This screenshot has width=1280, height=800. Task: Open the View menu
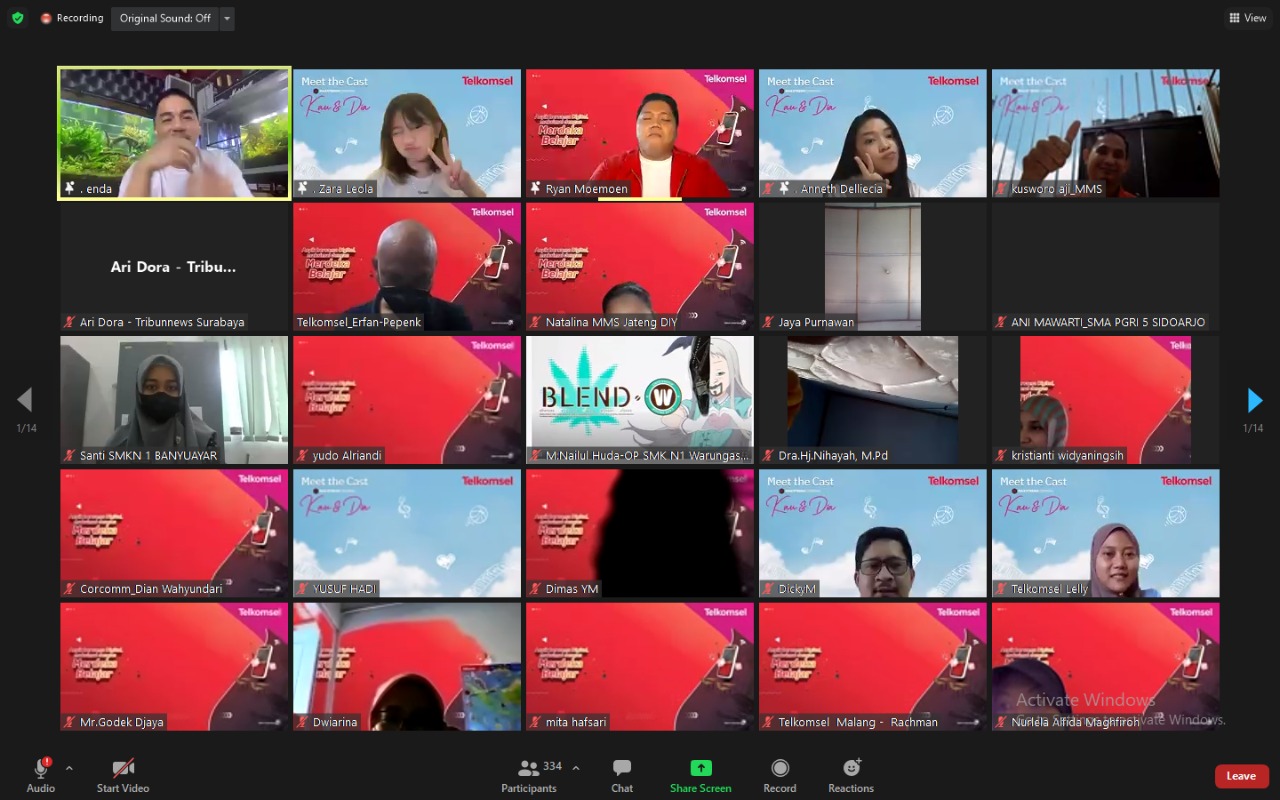pos(1247,17)
